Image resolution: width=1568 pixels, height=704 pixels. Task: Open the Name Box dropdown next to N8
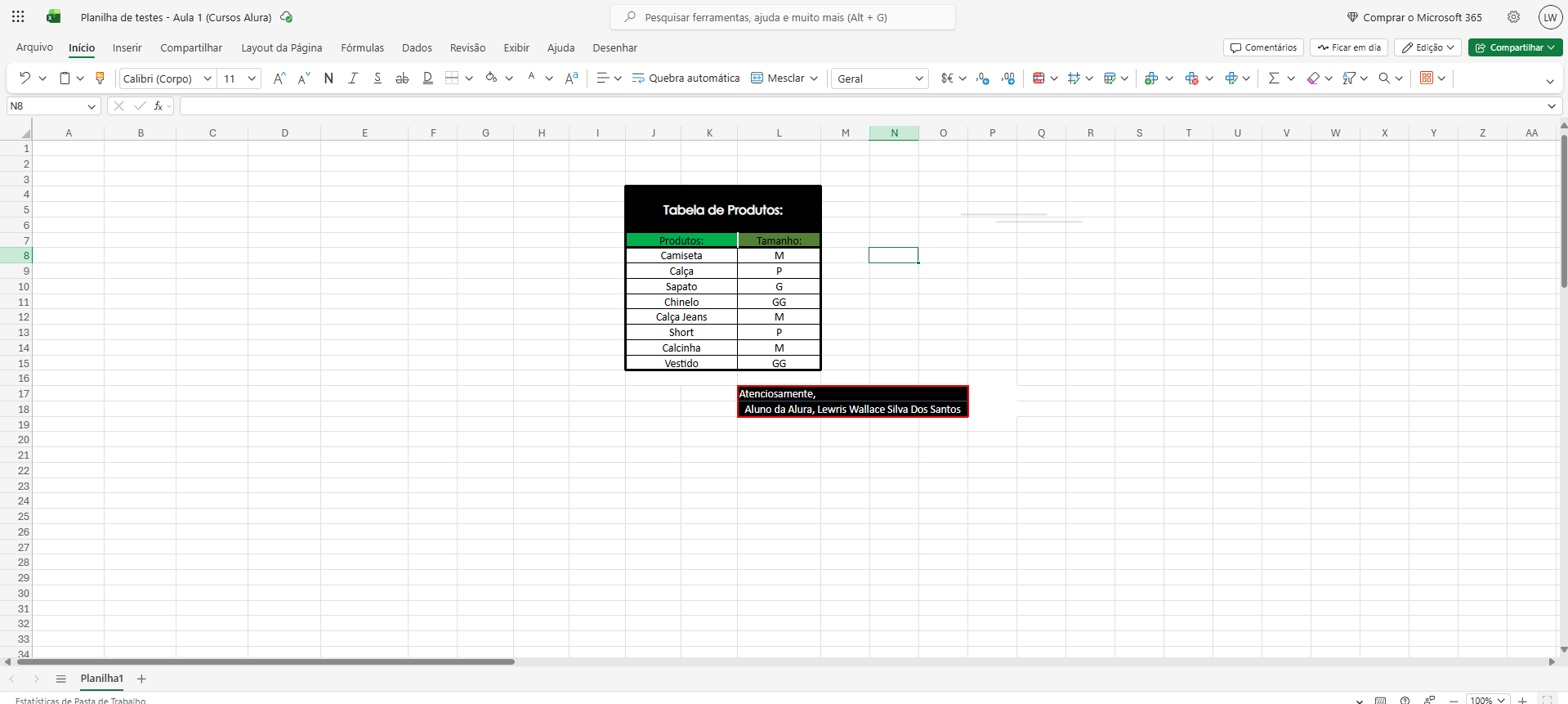pyautogui.click(x=92, y=106)
